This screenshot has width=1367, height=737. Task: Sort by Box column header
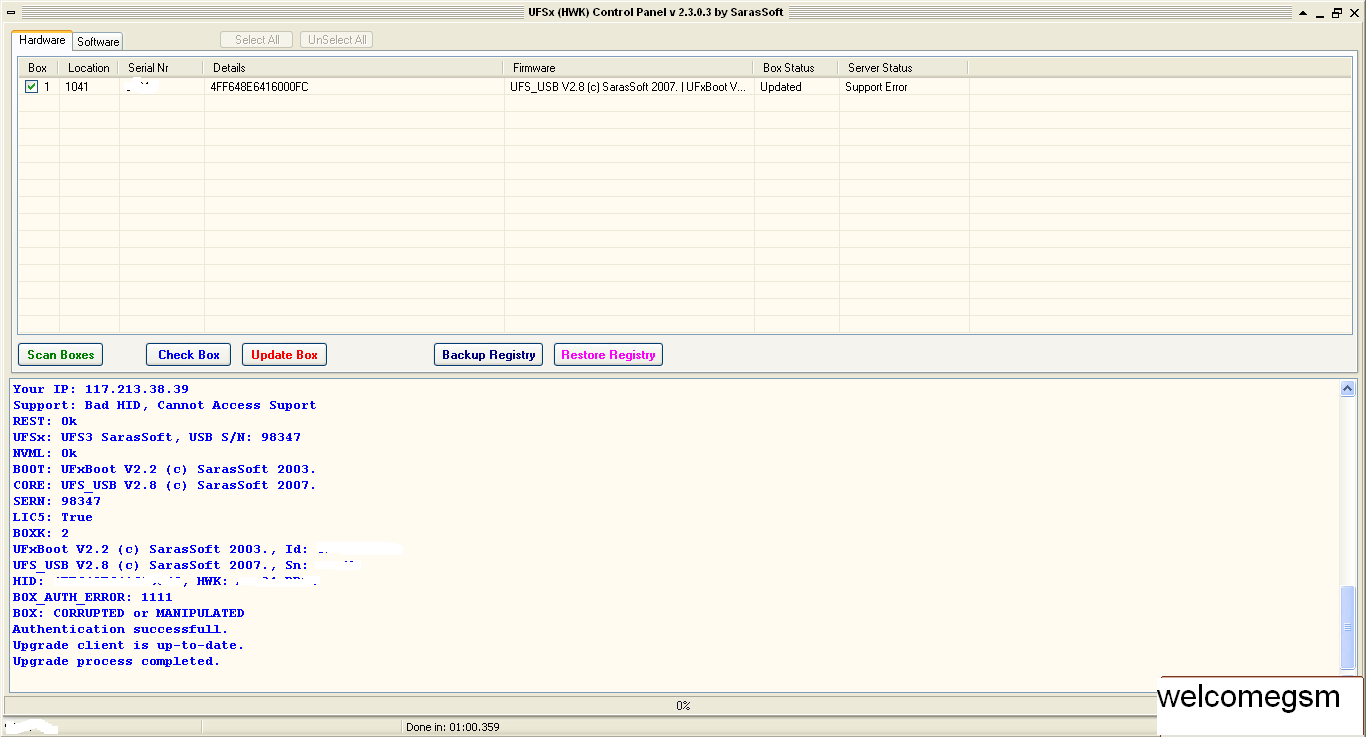click(x=38, y=68)
